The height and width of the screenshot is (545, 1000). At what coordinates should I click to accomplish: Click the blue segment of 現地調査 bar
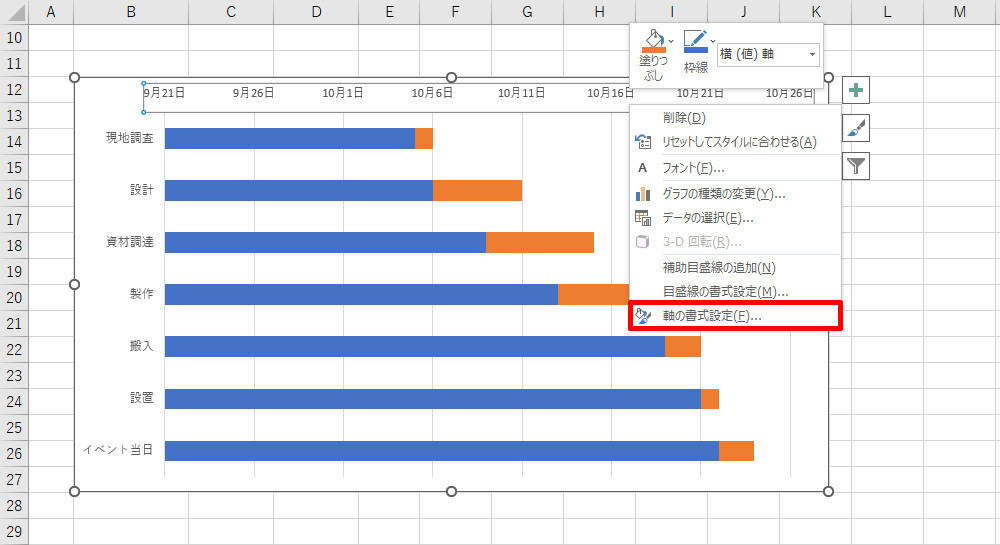point(290,138)
